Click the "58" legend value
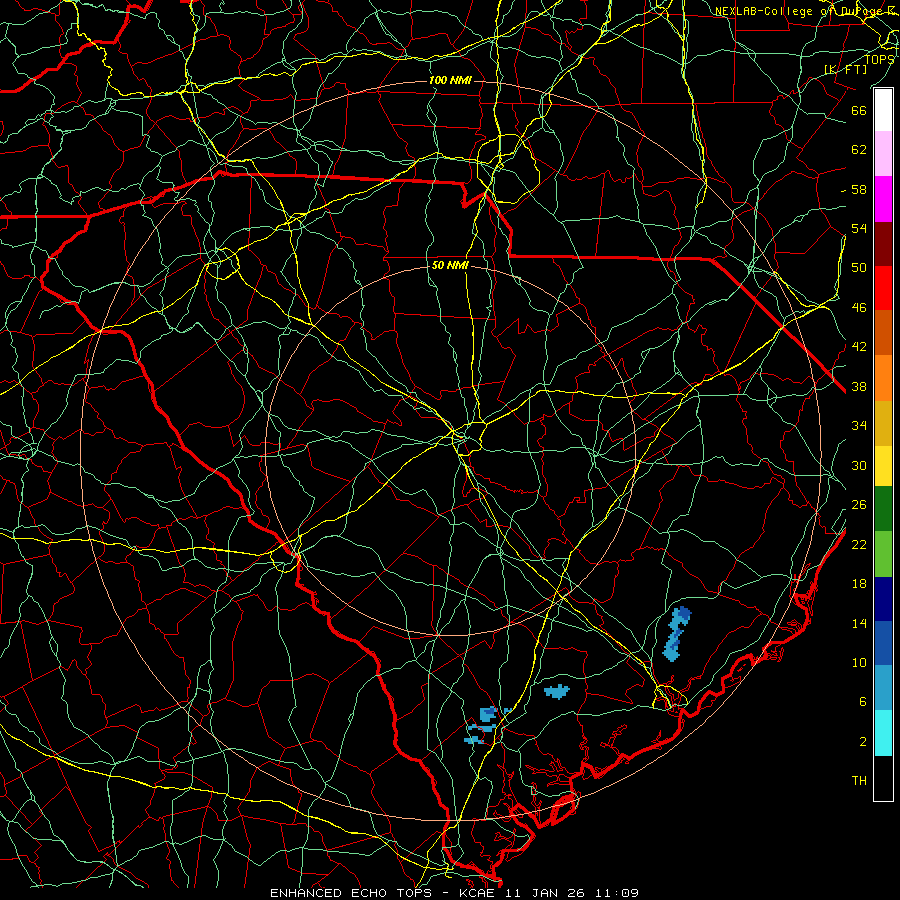 coord(859,189)
